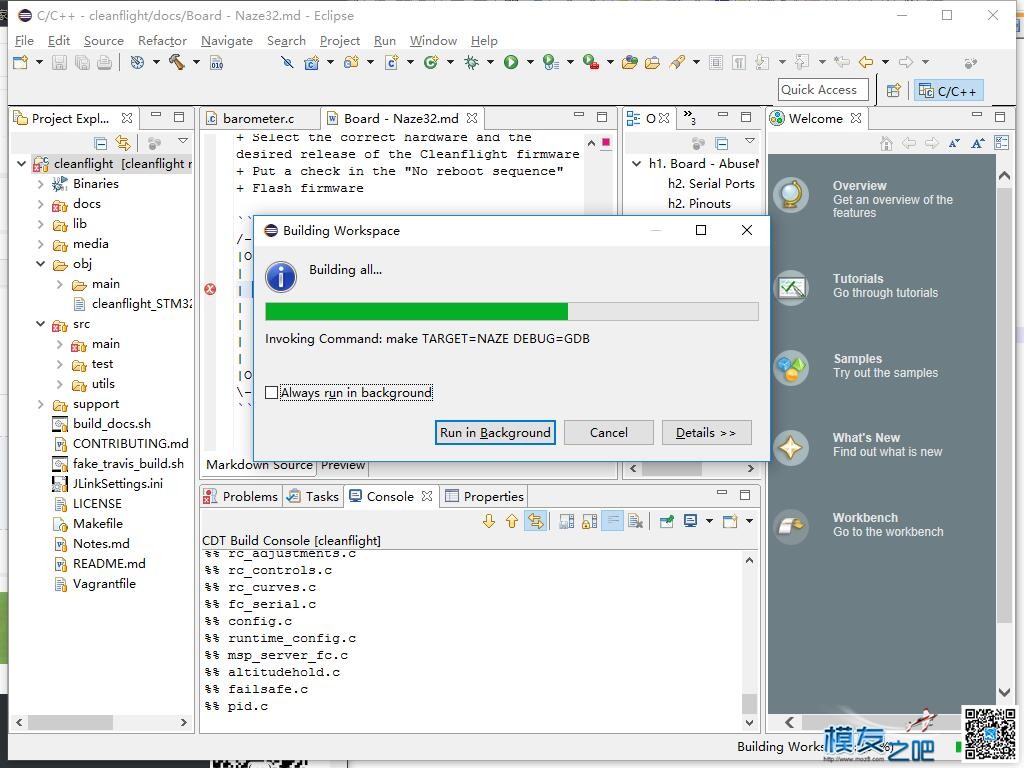Switch to the Problems tab

pos(241,496)
